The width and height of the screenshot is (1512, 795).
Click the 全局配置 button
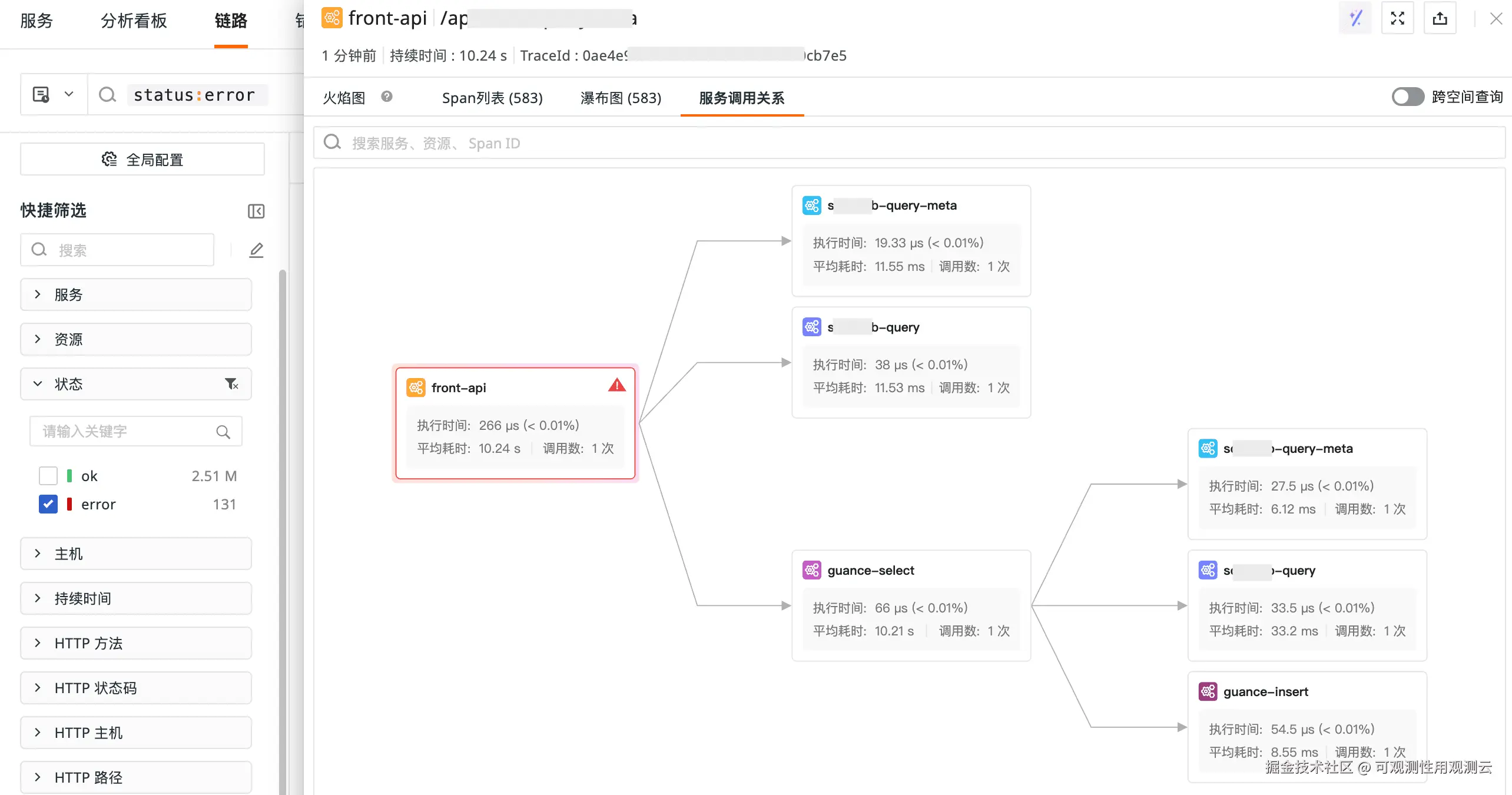pyautogui.click(x=142, y=160)
